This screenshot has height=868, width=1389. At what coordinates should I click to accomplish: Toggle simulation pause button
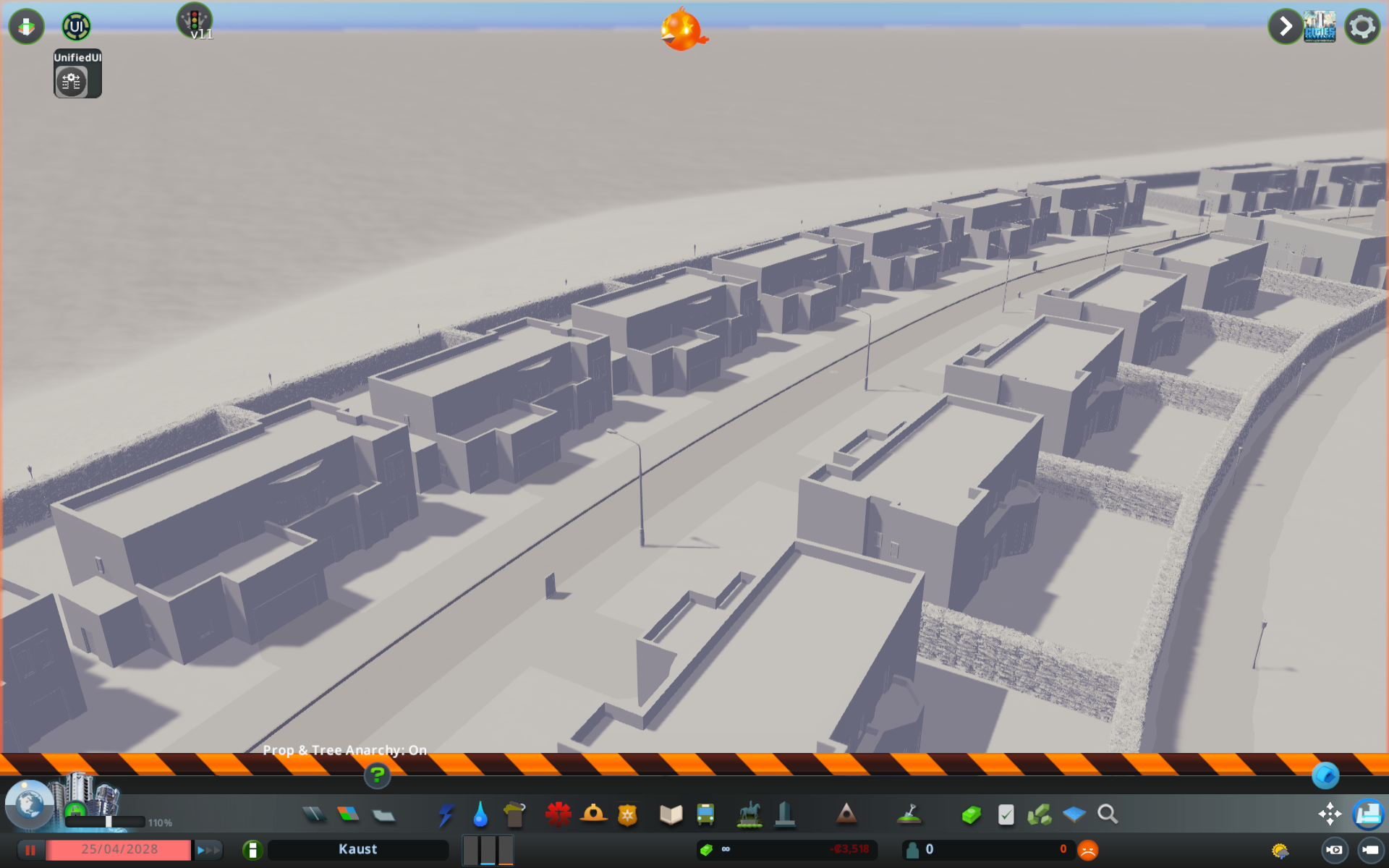(30, 850)
